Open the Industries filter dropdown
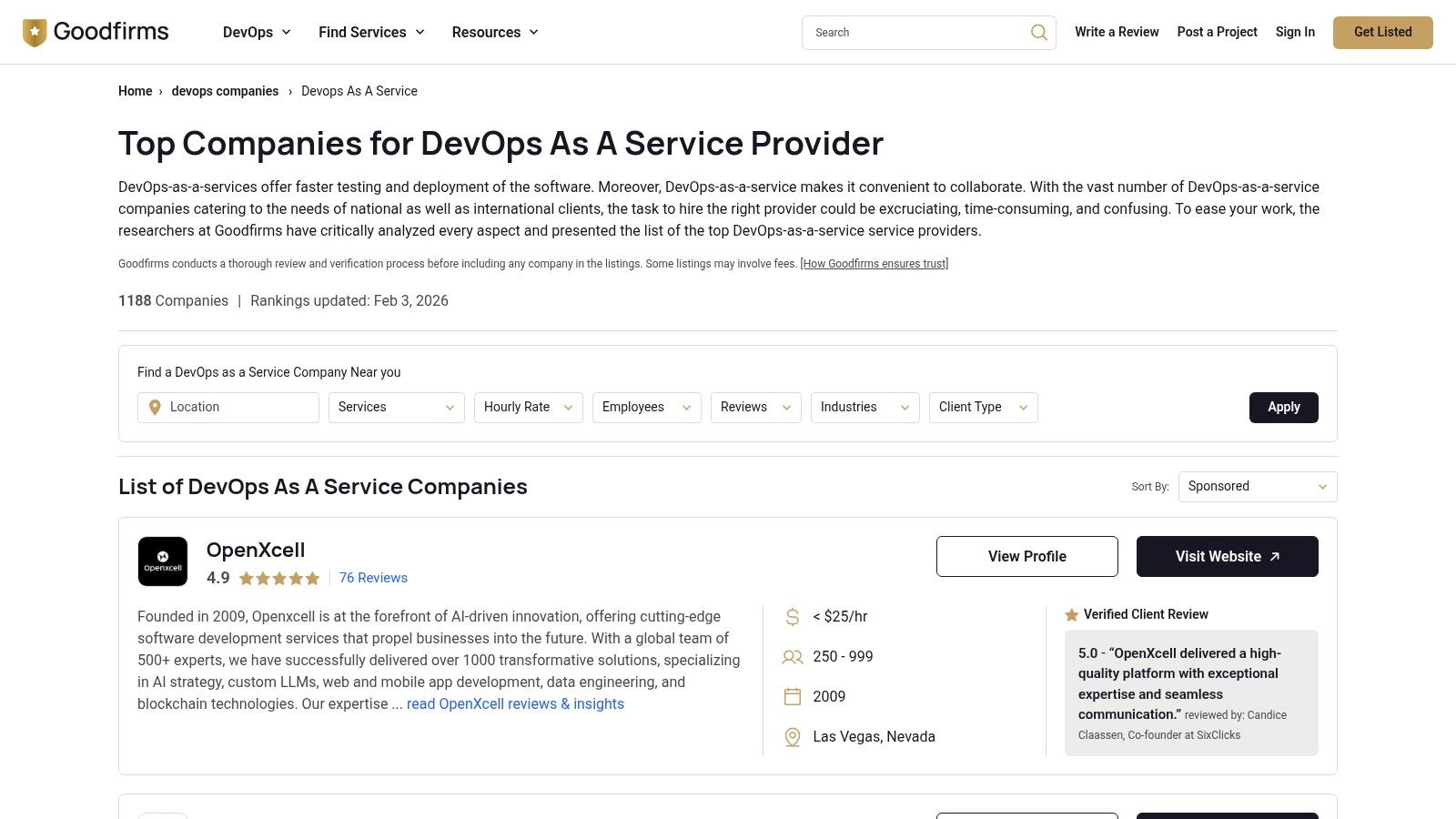Viewport: 1456px width, 819px height. (864, 407)
